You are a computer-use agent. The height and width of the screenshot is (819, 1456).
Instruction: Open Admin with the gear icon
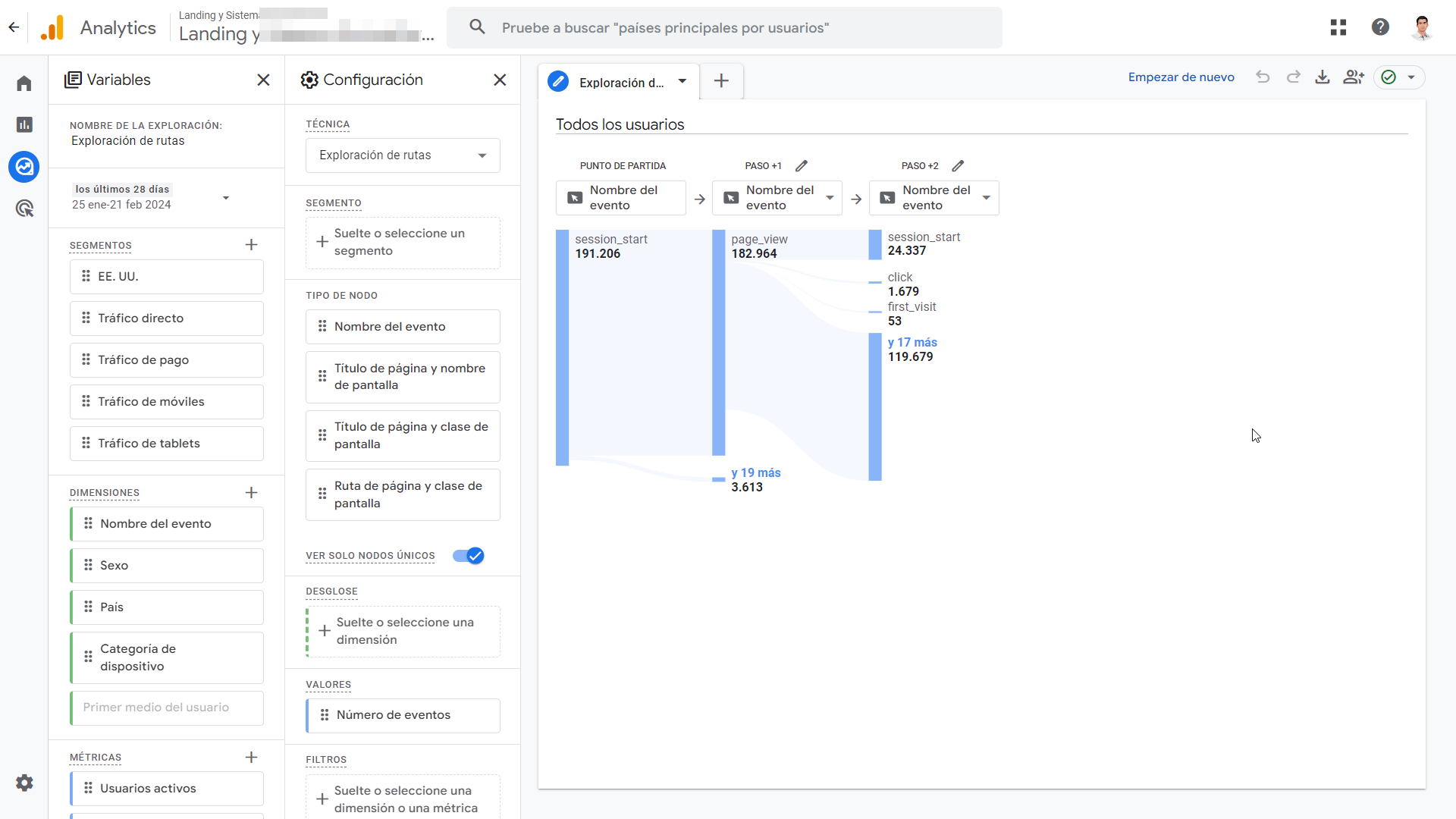pos(24,783)
